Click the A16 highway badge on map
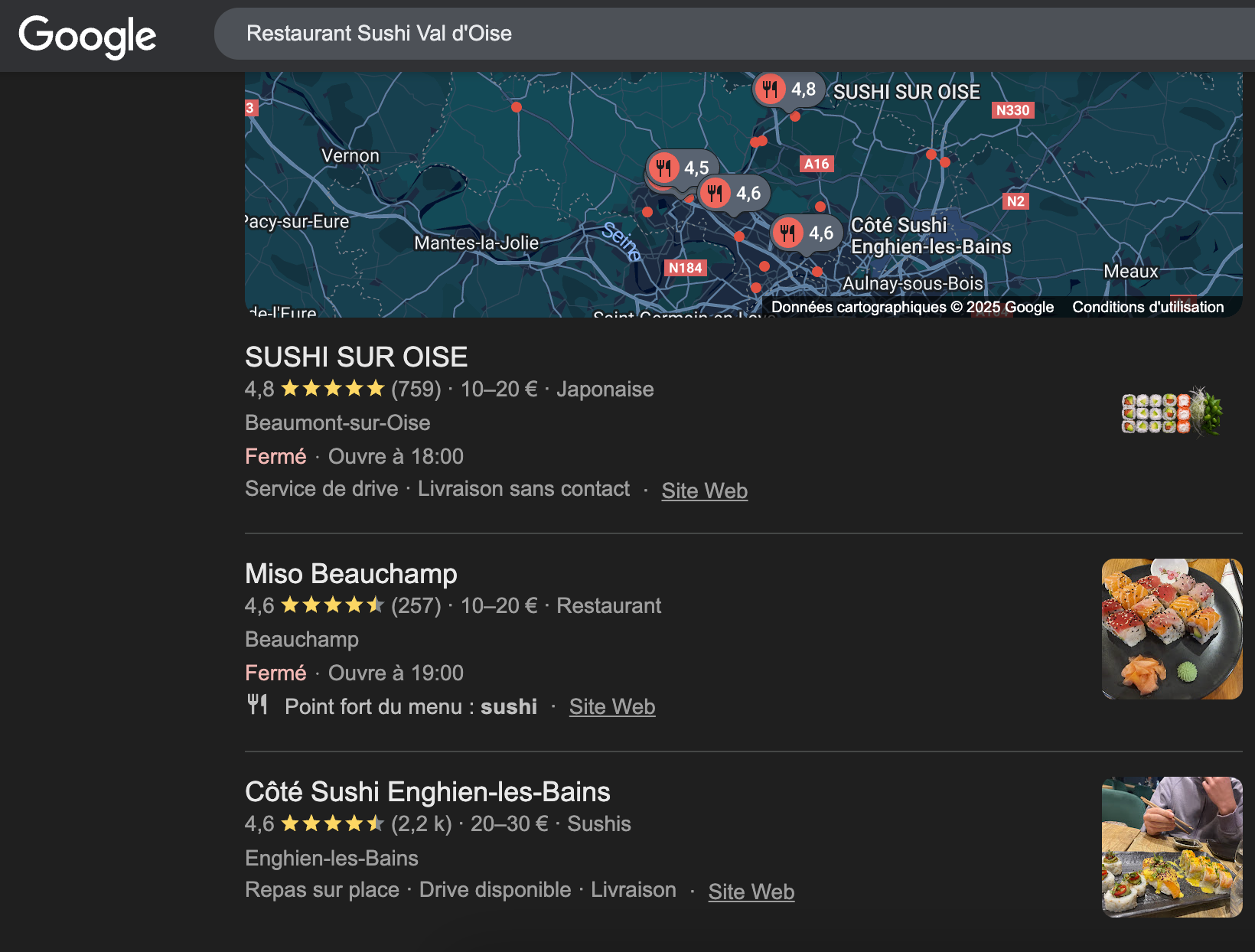Viewport: 1255px width, 952px height. 817,164
